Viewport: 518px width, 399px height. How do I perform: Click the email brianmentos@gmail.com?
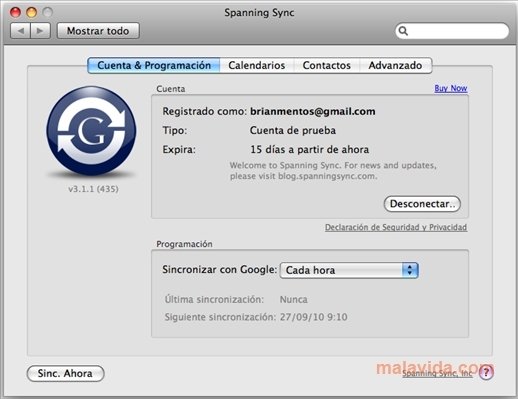point(313,111)
